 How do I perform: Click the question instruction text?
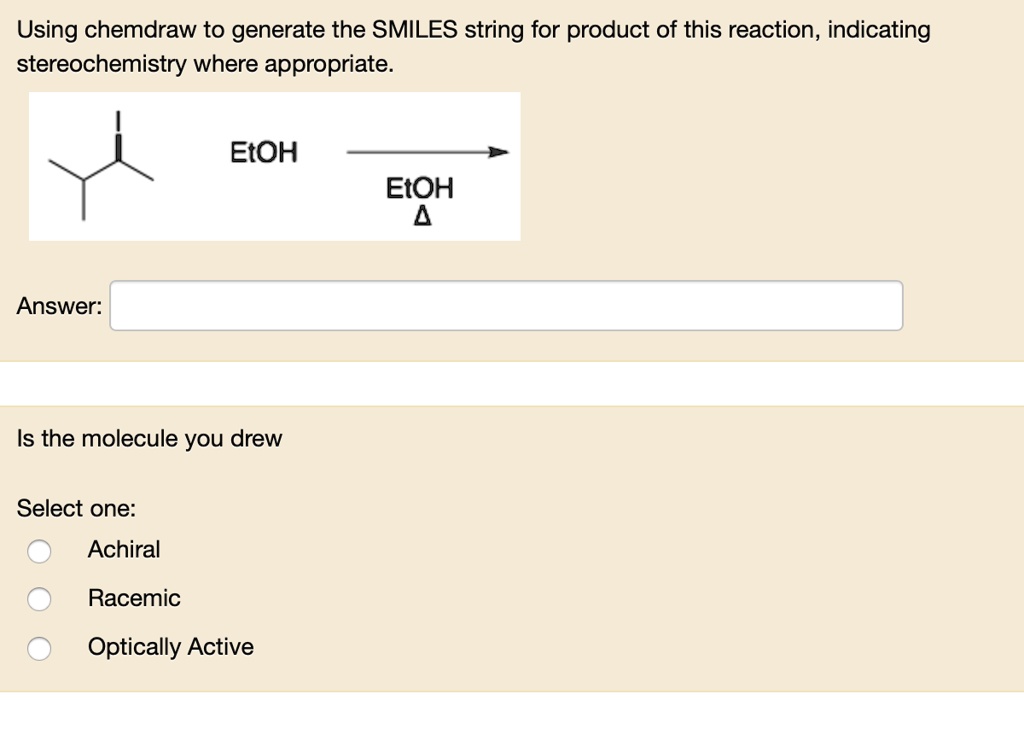click(x=470, y=29)
